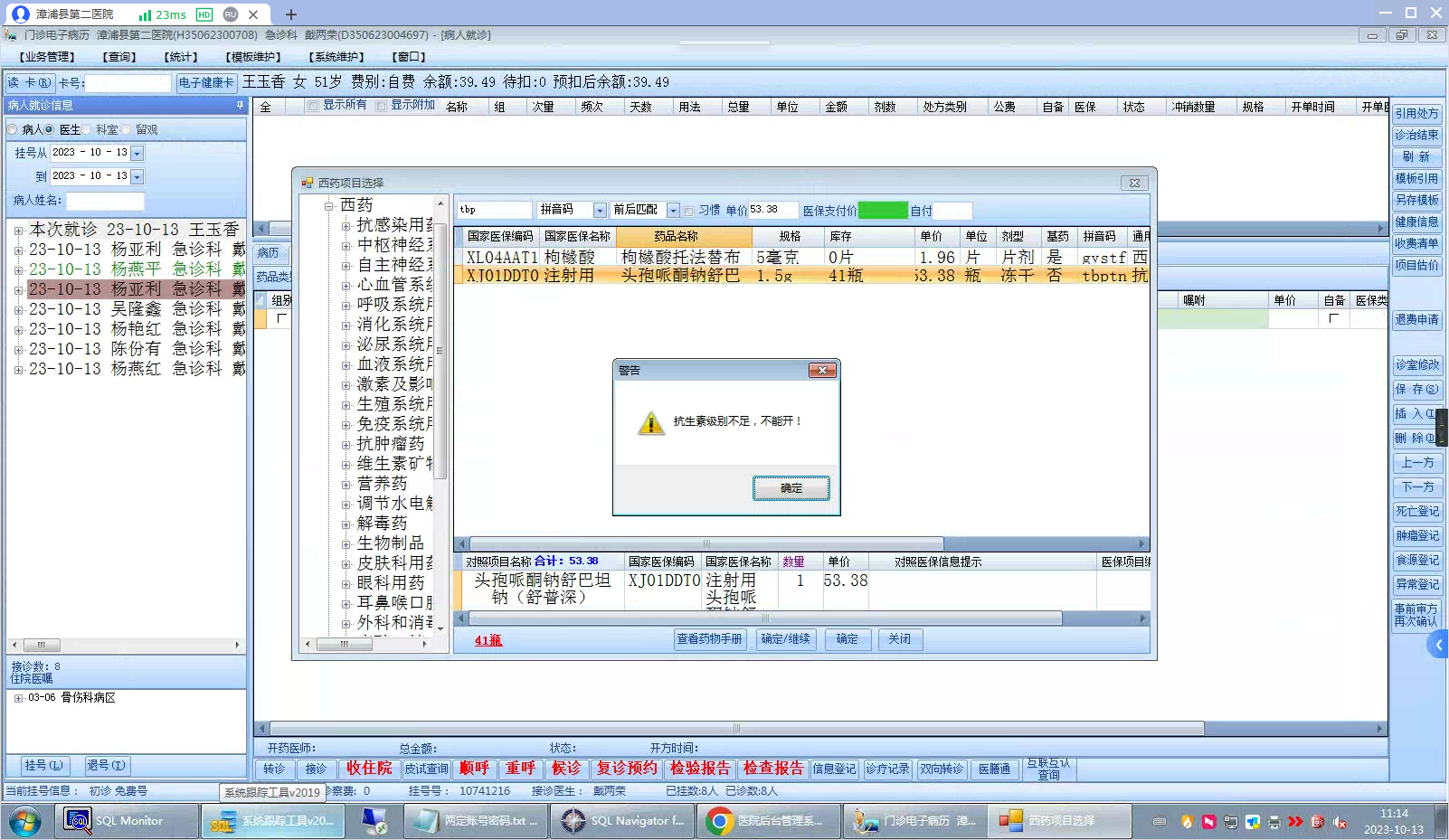The height and width of the screenshot is (840, 1449).
Task: Open the 查询 menu
Action: (118, 57)
